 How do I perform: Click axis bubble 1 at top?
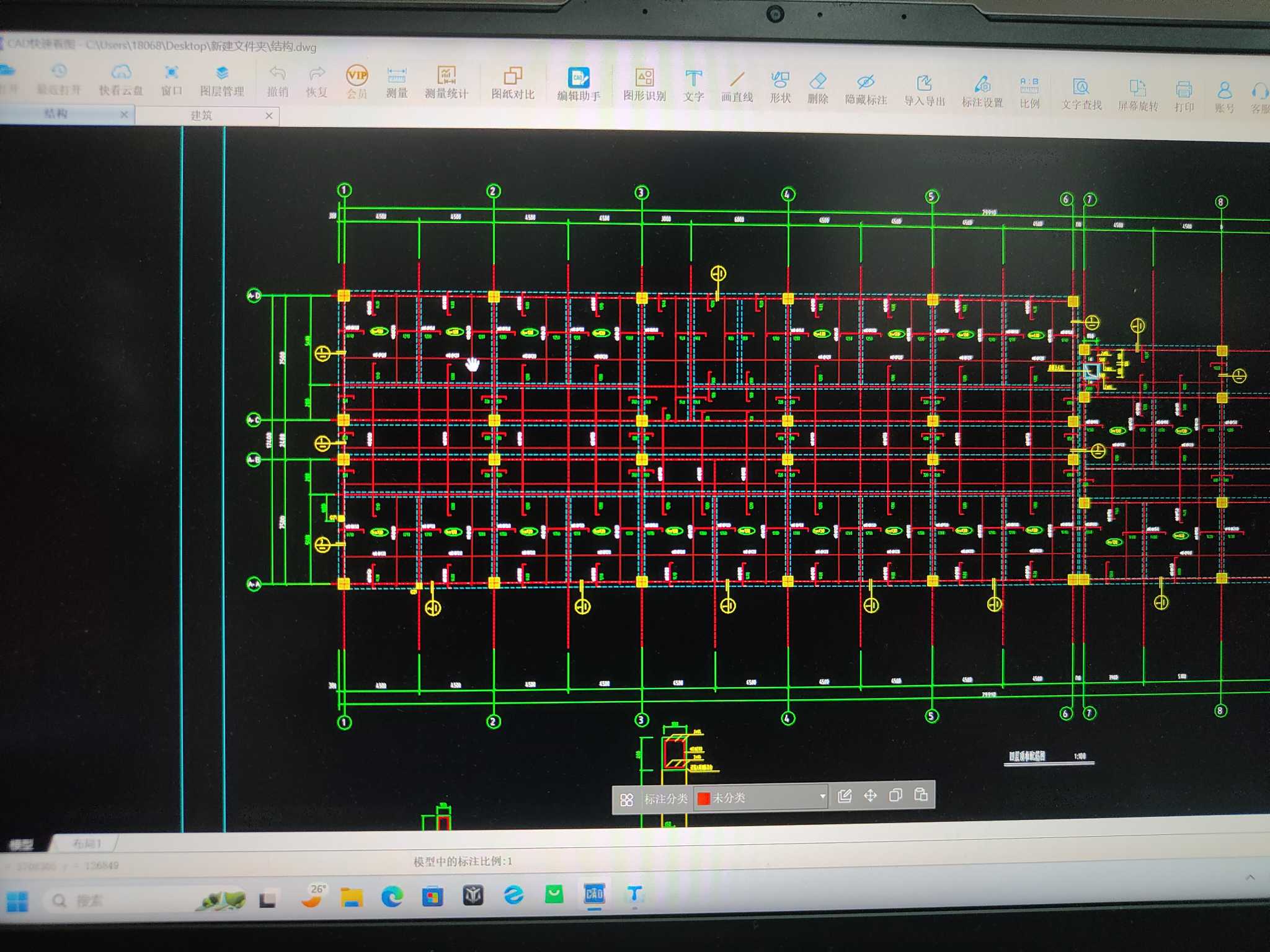pyautogui.click(x=345, y=190)
